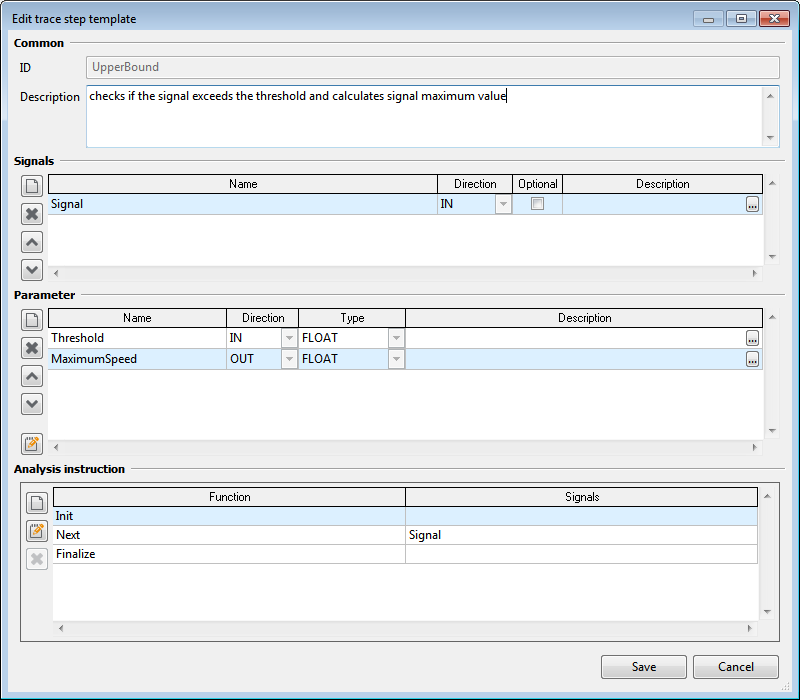Open Type dropdown for Threshold parameter

pos(396,338)
